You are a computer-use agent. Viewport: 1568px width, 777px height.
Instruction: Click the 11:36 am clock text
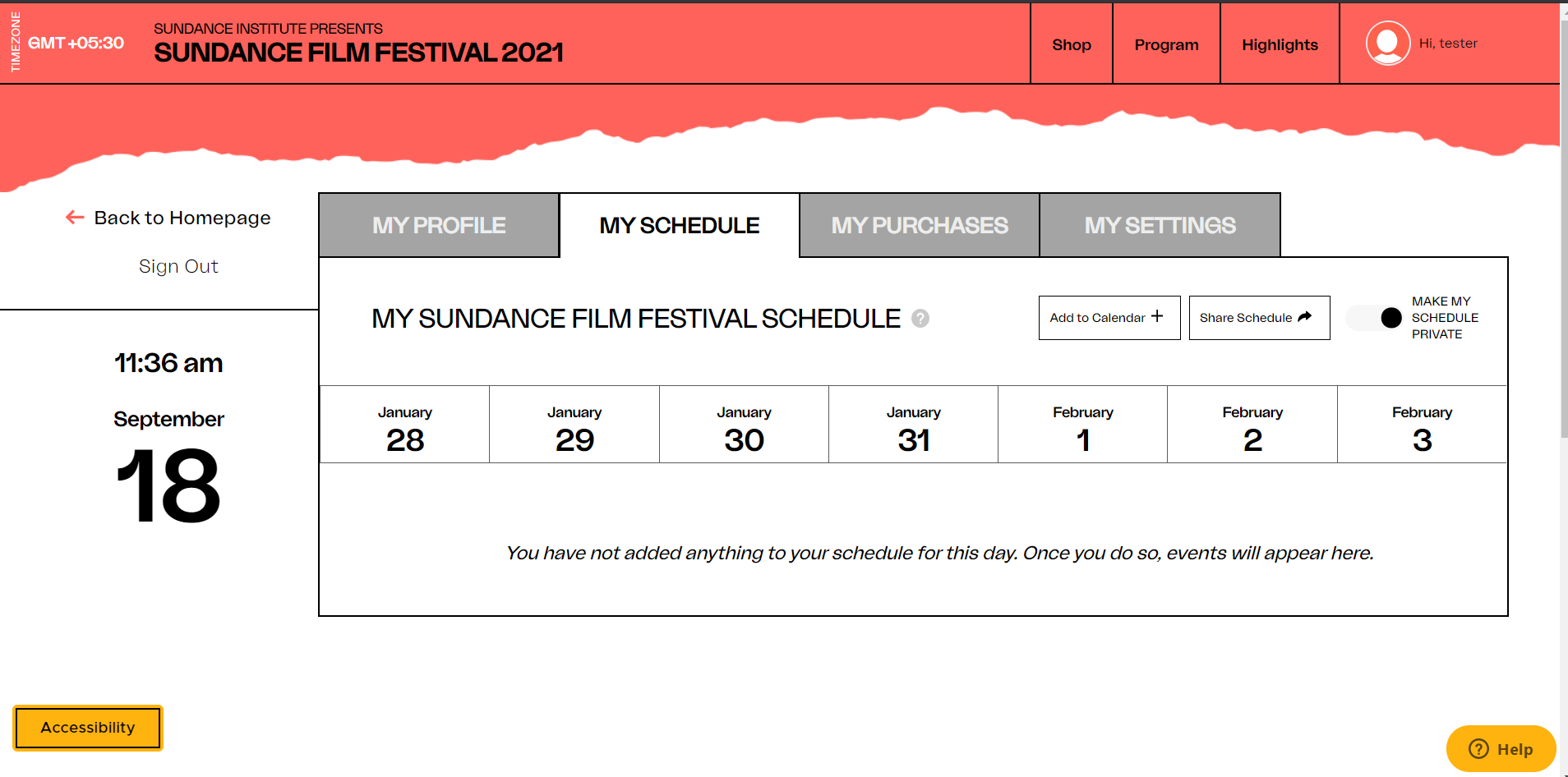click(x=168, y=363)
